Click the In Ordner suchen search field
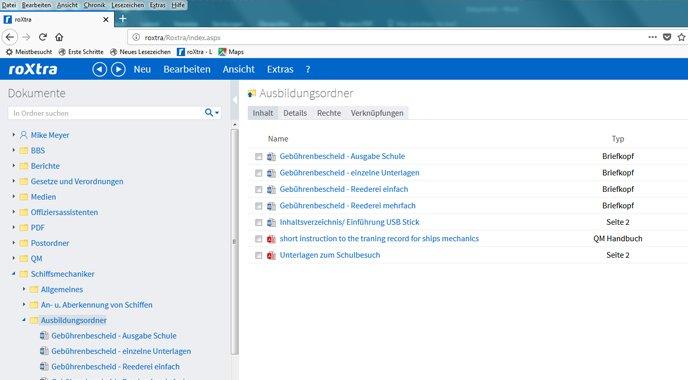Viewport: 688px width, 380px height. coord(105,113)
